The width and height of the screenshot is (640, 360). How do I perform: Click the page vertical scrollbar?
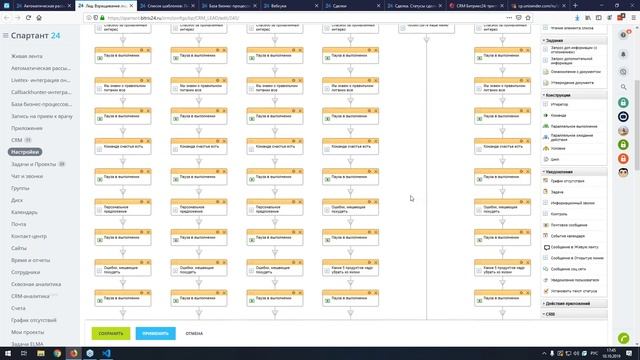click(638, 124)
